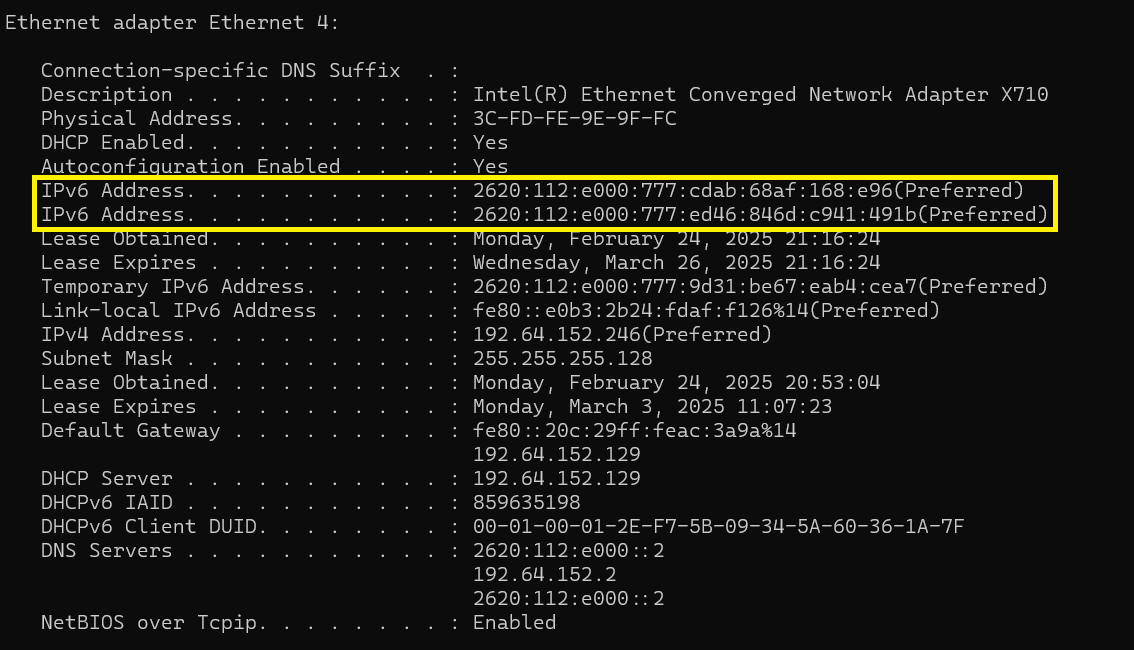Click the DHCPv6 Client DUID value
Image resolution: width=1134 pixels, height=650 pixels.
[x=718, y=527]
